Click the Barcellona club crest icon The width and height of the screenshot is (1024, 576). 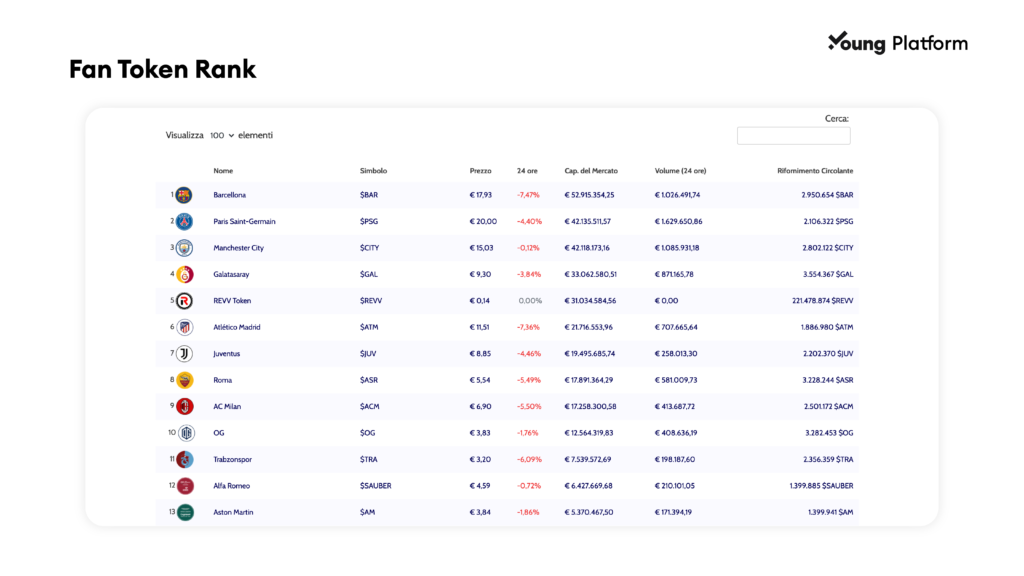pos(184,195)
